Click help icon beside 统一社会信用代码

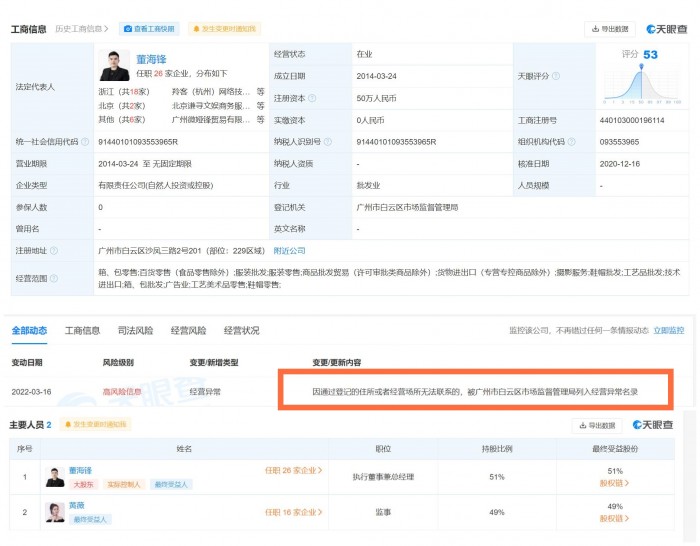click(x=83, y=142)
